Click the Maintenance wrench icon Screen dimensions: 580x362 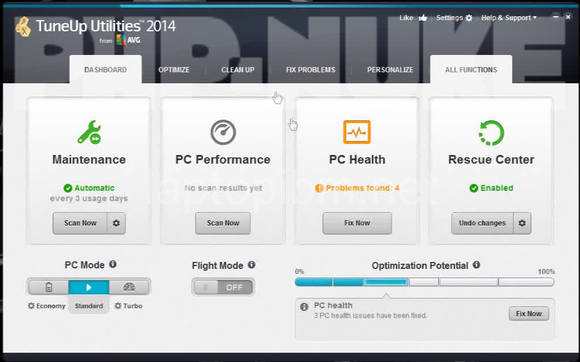point(89,132)
